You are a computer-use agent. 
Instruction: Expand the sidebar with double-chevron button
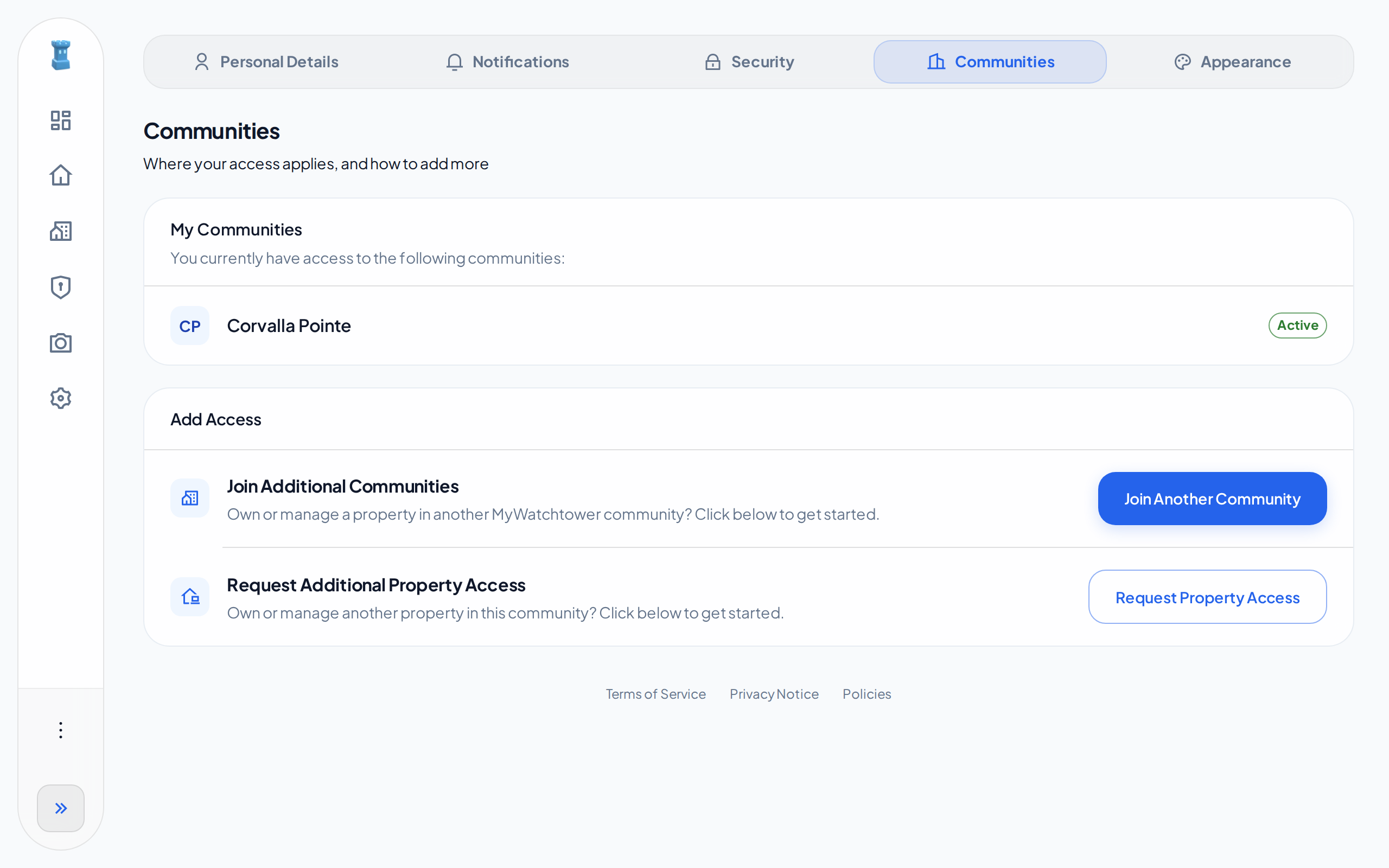pos(60,808)
